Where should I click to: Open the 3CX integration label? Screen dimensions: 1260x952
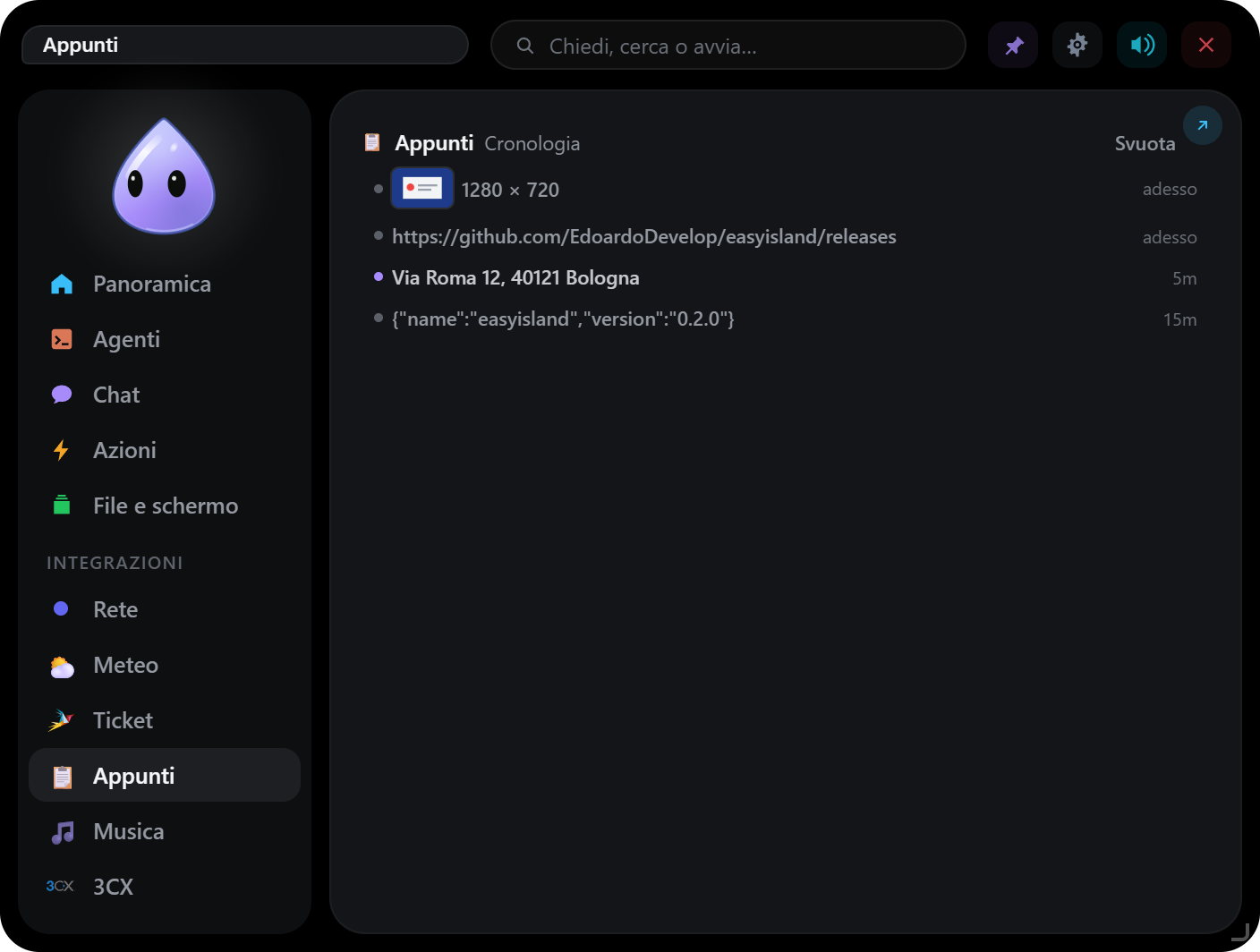(x=113, y=887)
